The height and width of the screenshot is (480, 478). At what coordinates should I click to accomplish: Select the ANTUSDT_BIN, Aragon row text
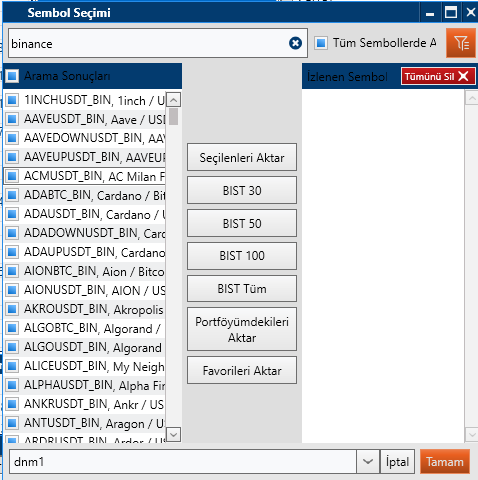tap(95, 423)
